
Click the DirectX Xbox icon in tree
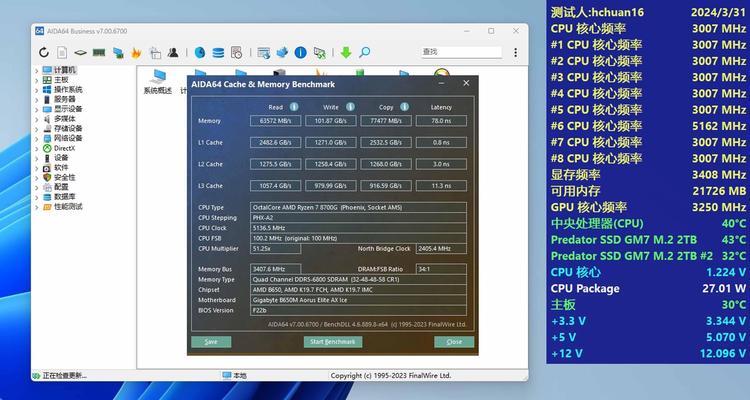coord(47,148)
